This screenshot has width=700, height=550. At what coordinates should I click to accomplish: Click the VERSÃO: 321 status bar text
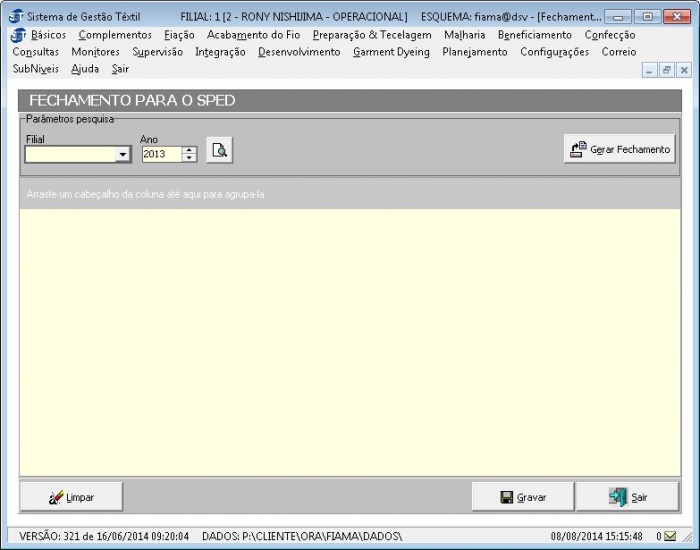pyautogui.click(x=104, y=536)
